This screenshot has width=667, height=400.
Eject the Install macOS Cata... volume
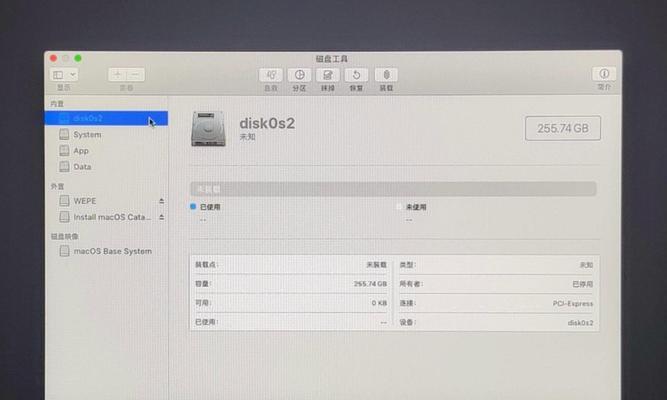click(x=162, y=217)
